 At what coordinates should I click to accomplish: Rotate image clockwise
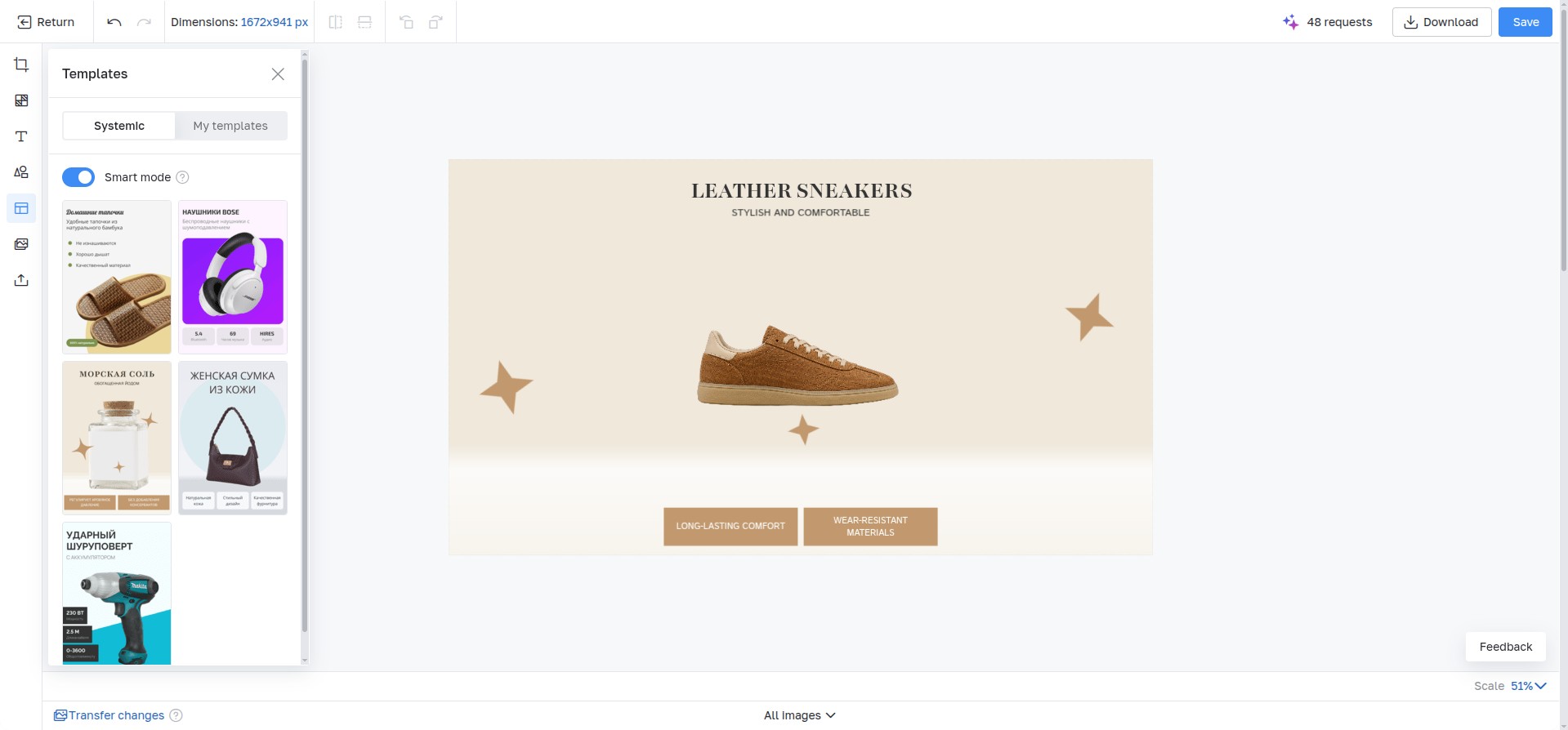pyautogui.click(x=436, y=22)
